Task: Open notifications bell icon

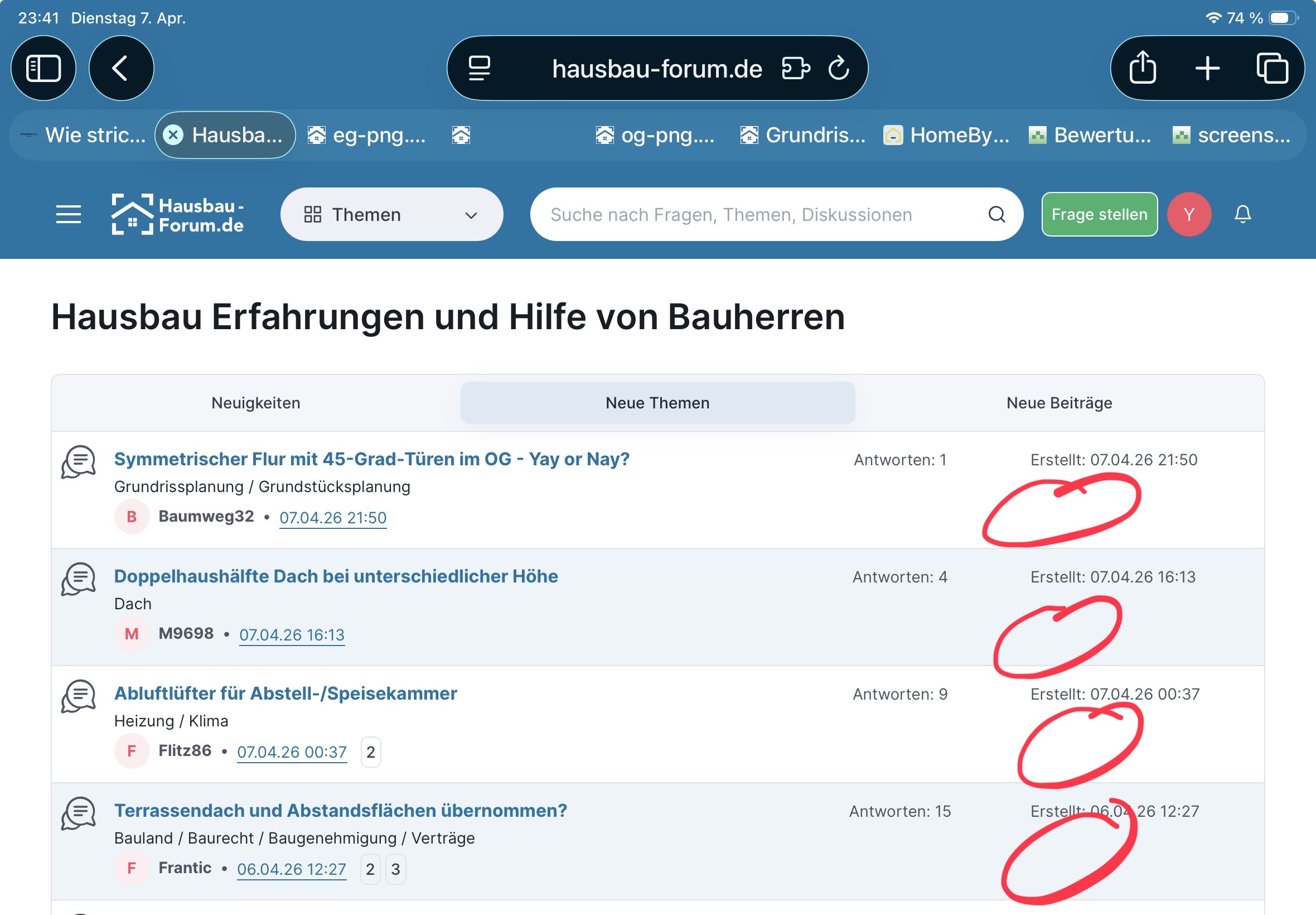Action: click(x=1242, y=214)
